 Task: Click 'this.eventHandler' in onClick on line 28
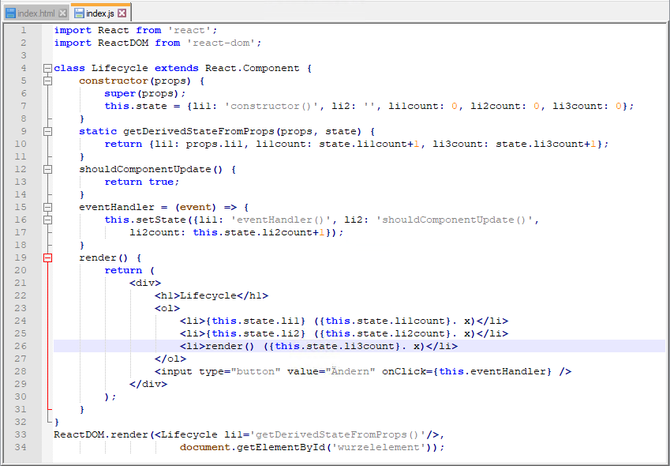tap(492, 371)
